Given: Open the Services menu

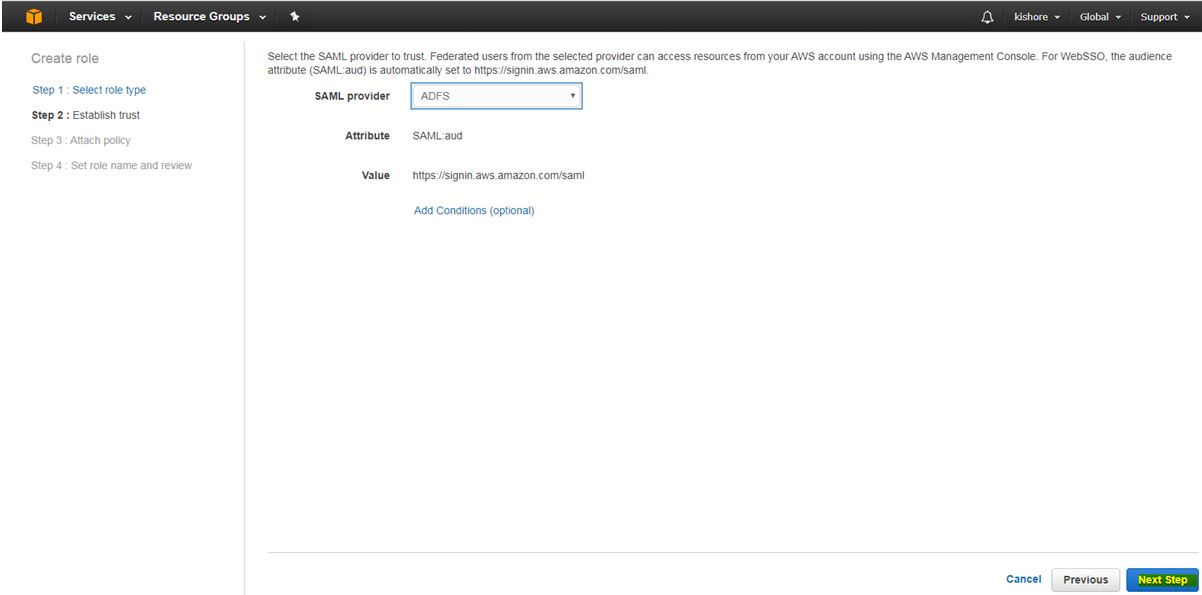Looking at the screenshot, I should tap(100, 16).
